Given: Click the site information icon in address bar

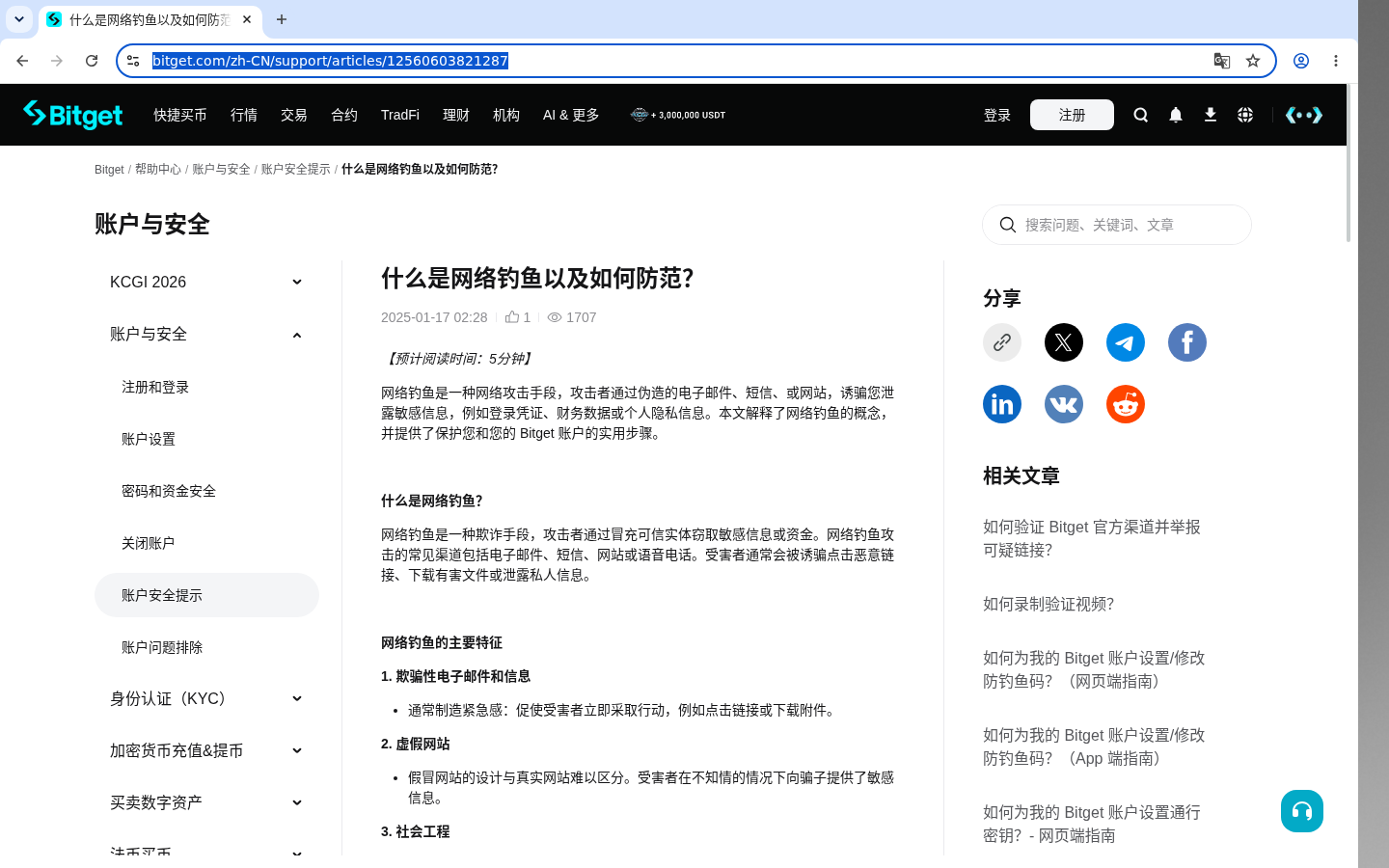Looking at the screenshot, I should pos(133,61).
